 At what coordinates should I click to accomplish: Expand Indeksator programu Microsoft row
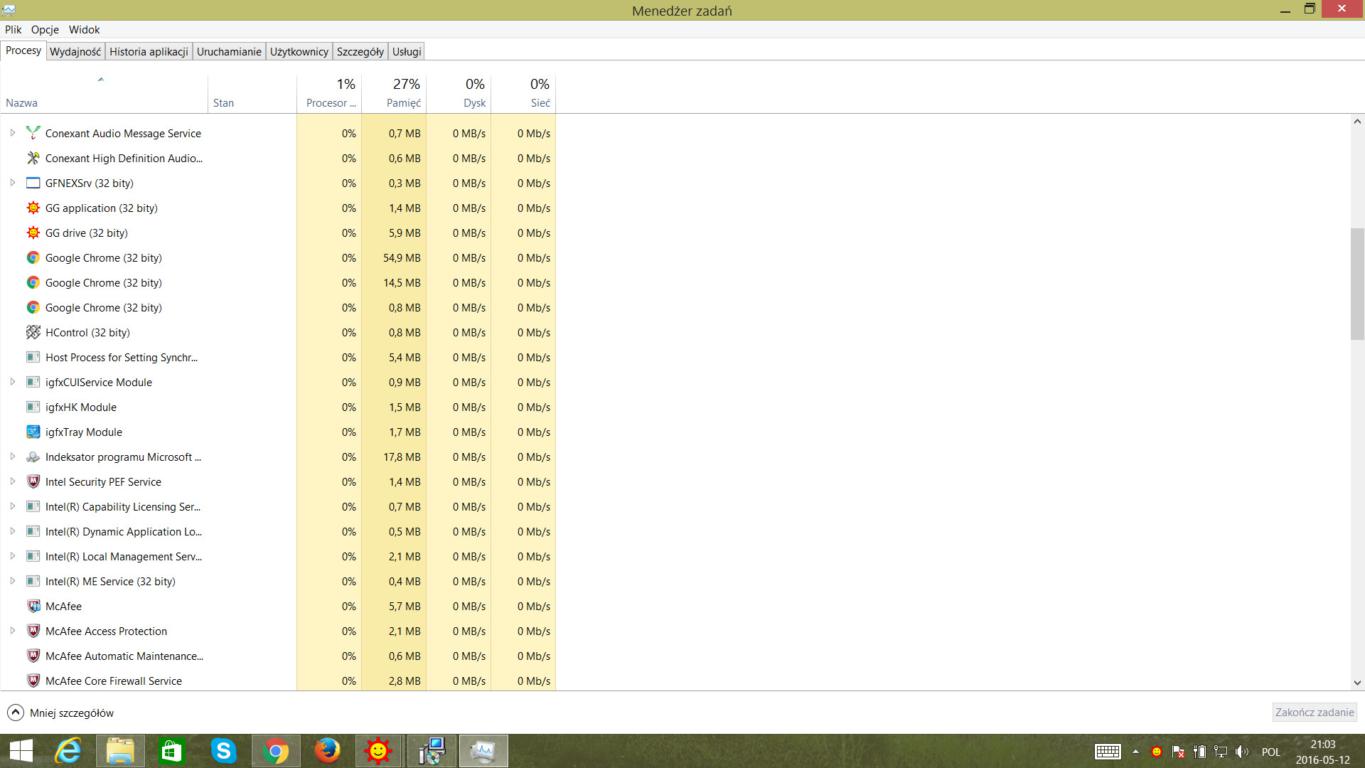(x=13, y=457)
